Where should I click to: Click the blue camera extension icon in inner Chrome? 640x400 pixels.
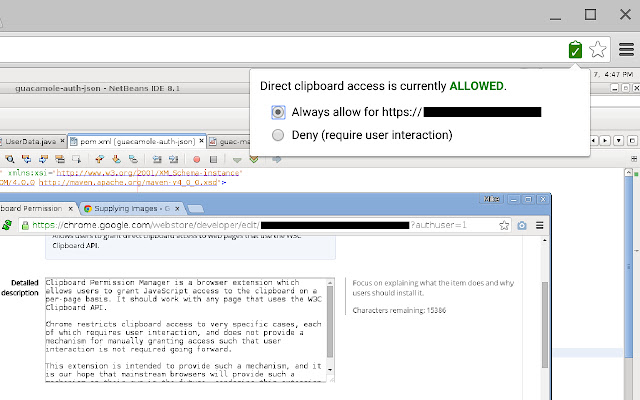pos(522,225)
